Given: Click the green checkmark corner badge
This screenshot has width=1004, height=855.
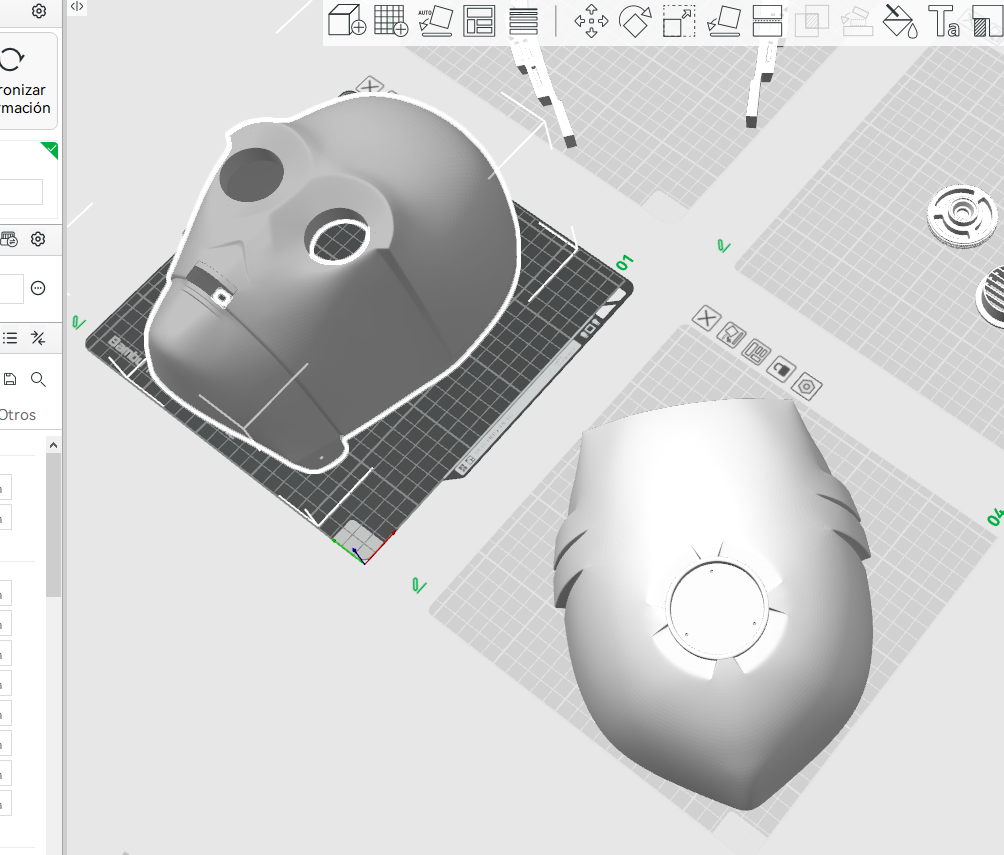Looking at the screenshot, I should tap(50, 150).
